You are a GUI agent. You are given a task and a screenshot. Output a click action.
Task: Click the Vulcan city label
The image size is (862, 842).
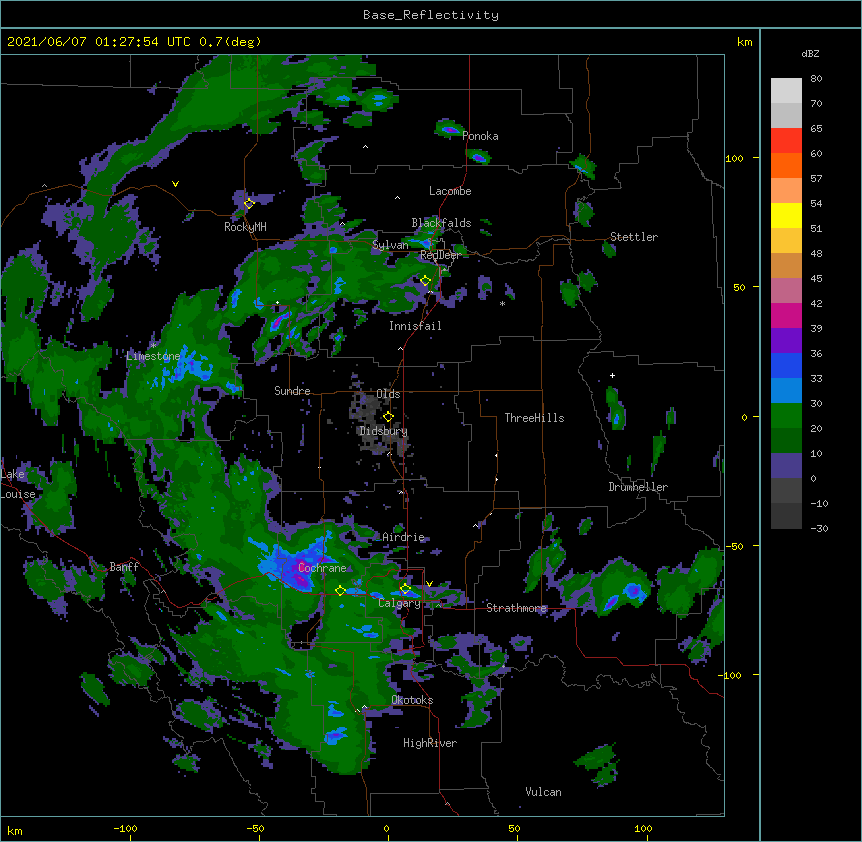click(x=543, y=792)
